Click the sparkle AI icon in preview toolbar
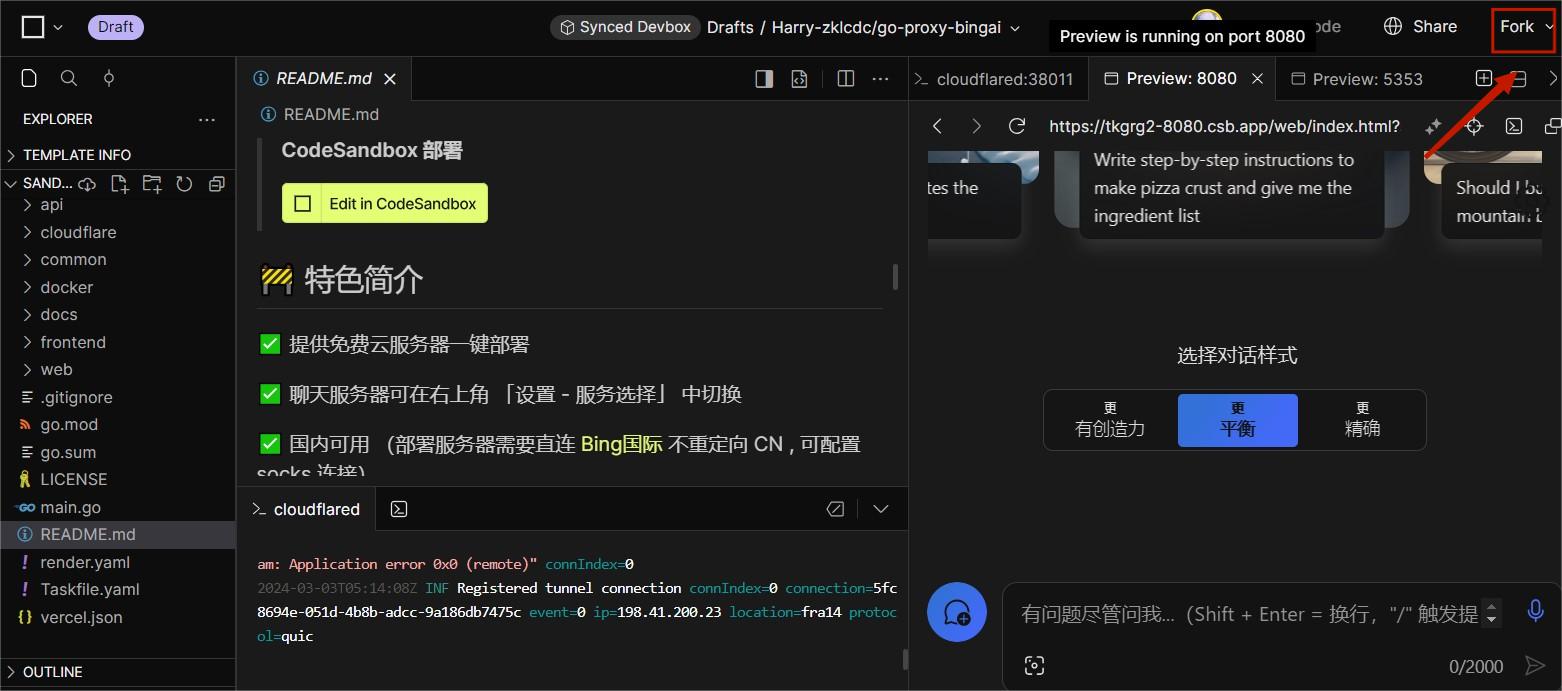This screenshot has height=691, width=1562. point(1433,126)
